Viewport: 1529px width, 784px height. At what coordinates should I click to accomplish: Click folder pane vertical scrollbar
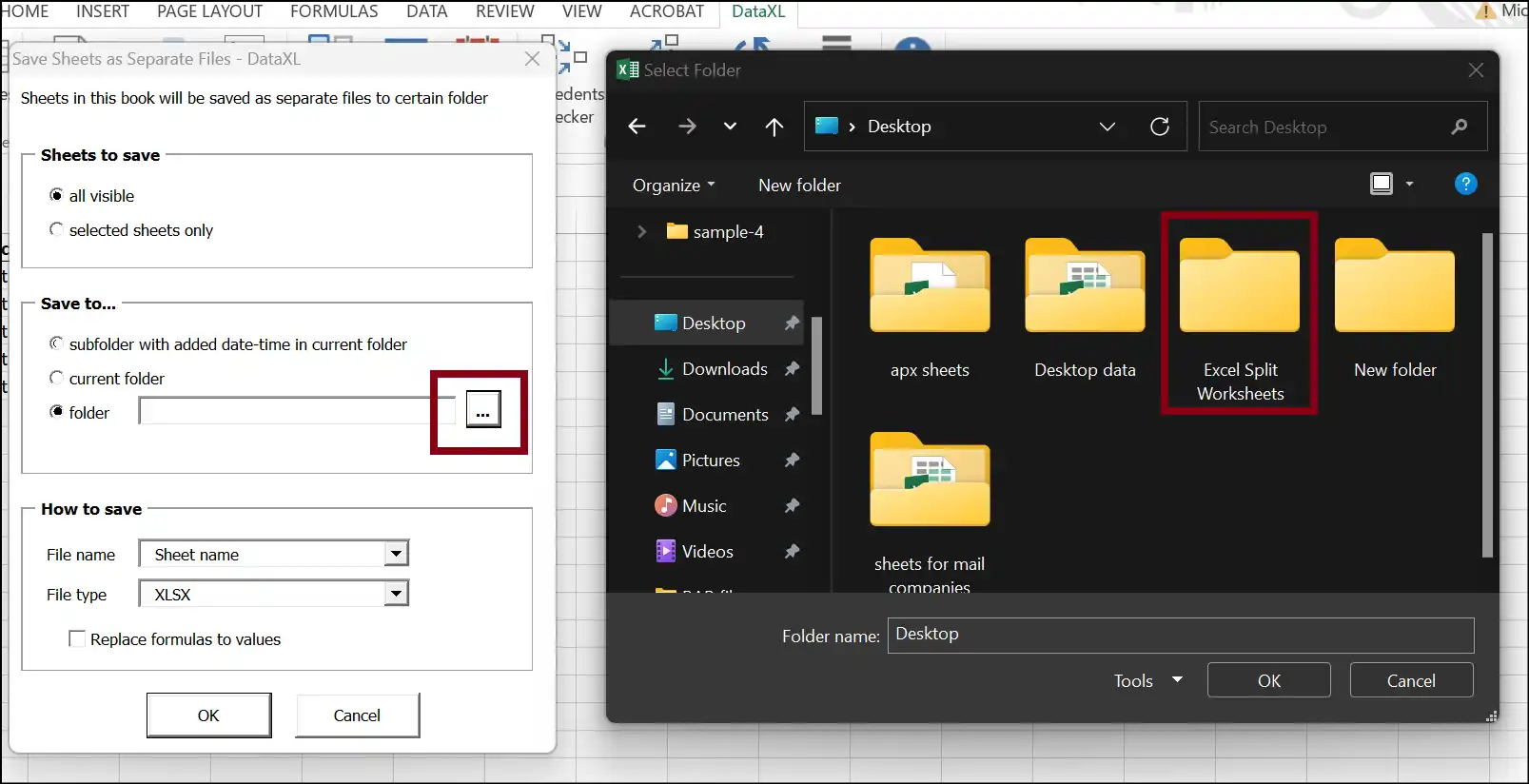pyautogui.click(x=1488, y=395)
